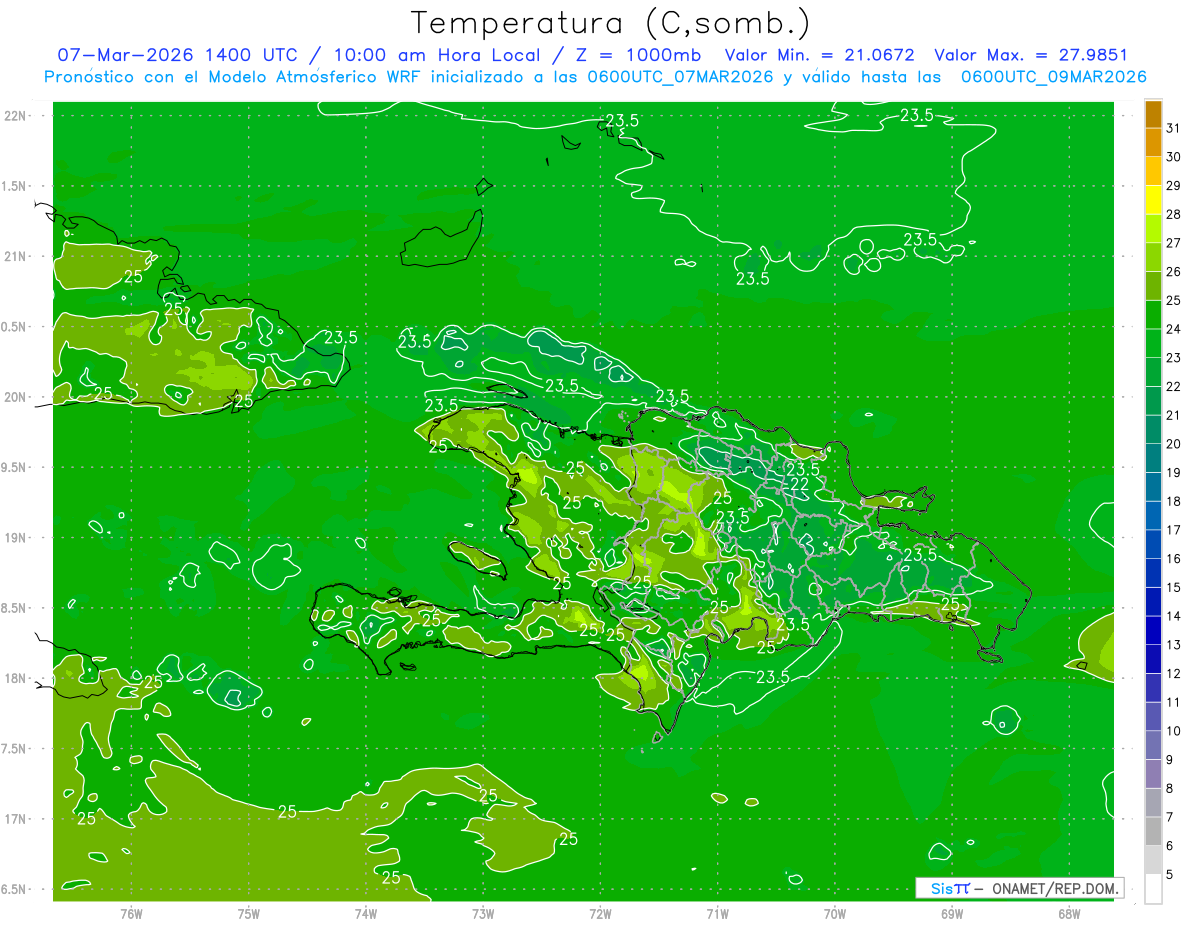The width and height of the screenshot is (1200, 927).
Task: Click the 68W longitude axis label
Action: (1069, 913)
